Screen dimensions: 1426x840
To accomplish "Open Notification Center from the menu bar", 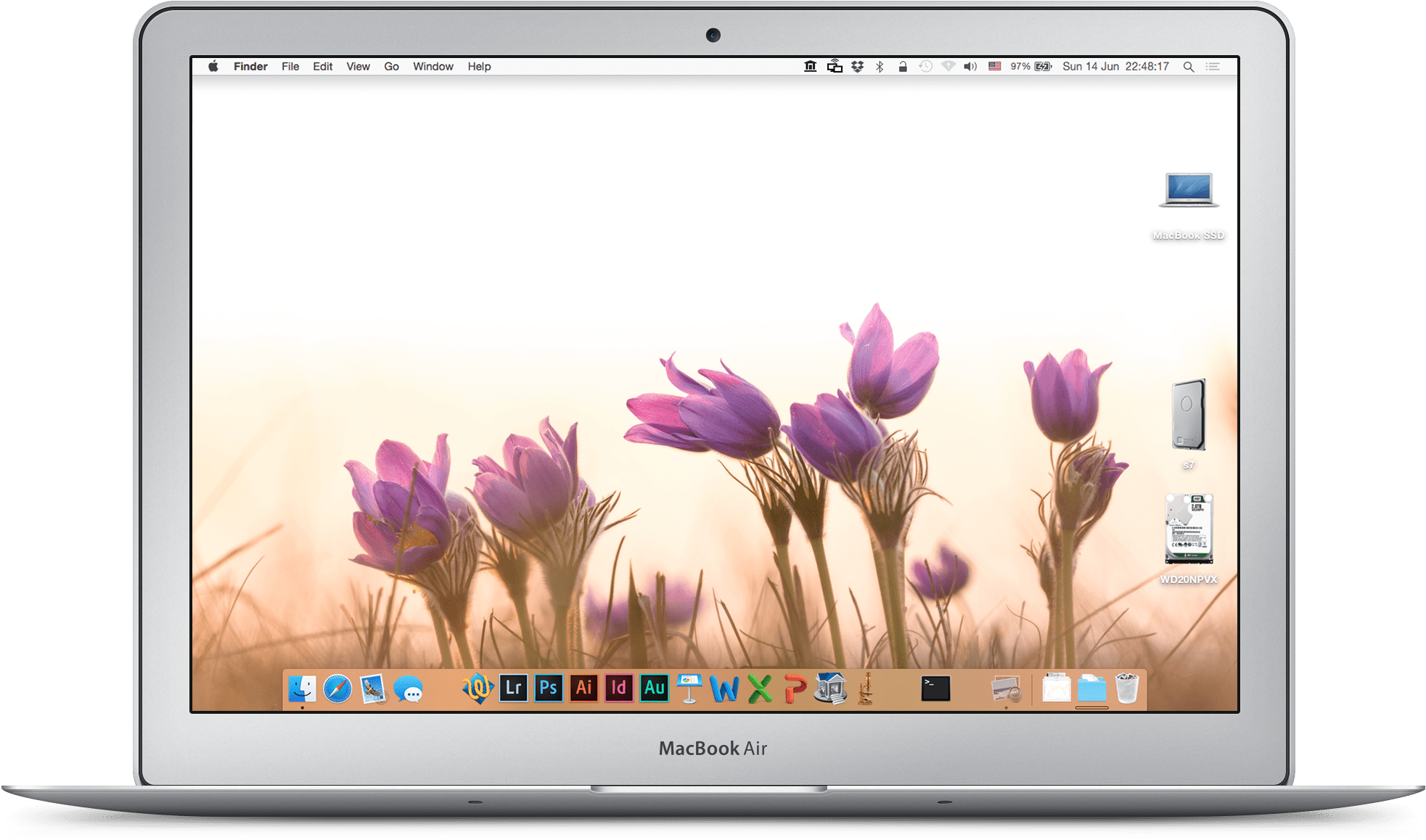I will pyautogui.click(x=1213, y=66).
